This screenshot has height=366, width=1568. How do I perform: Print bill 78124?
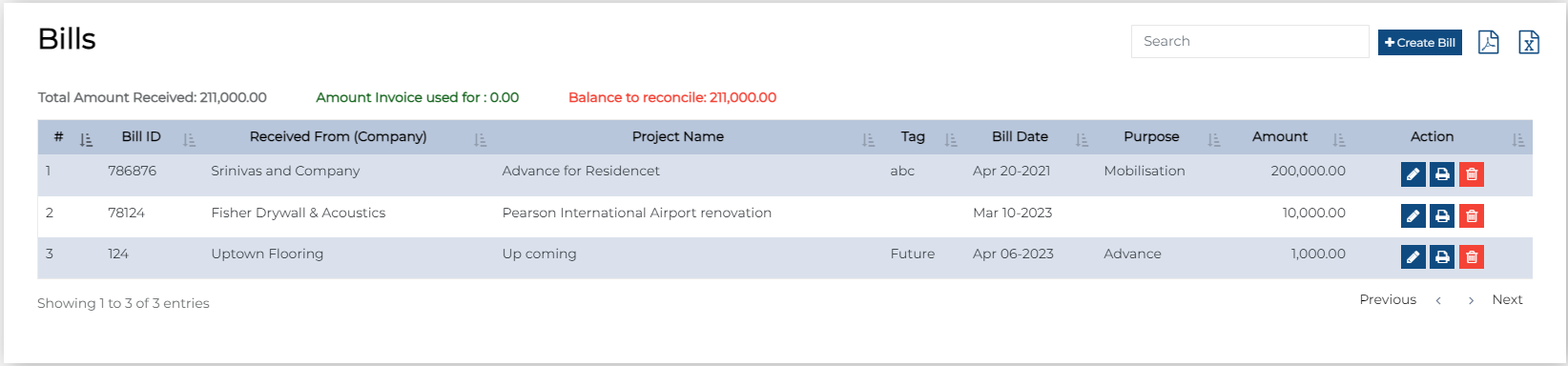[x=1442, y=216]
